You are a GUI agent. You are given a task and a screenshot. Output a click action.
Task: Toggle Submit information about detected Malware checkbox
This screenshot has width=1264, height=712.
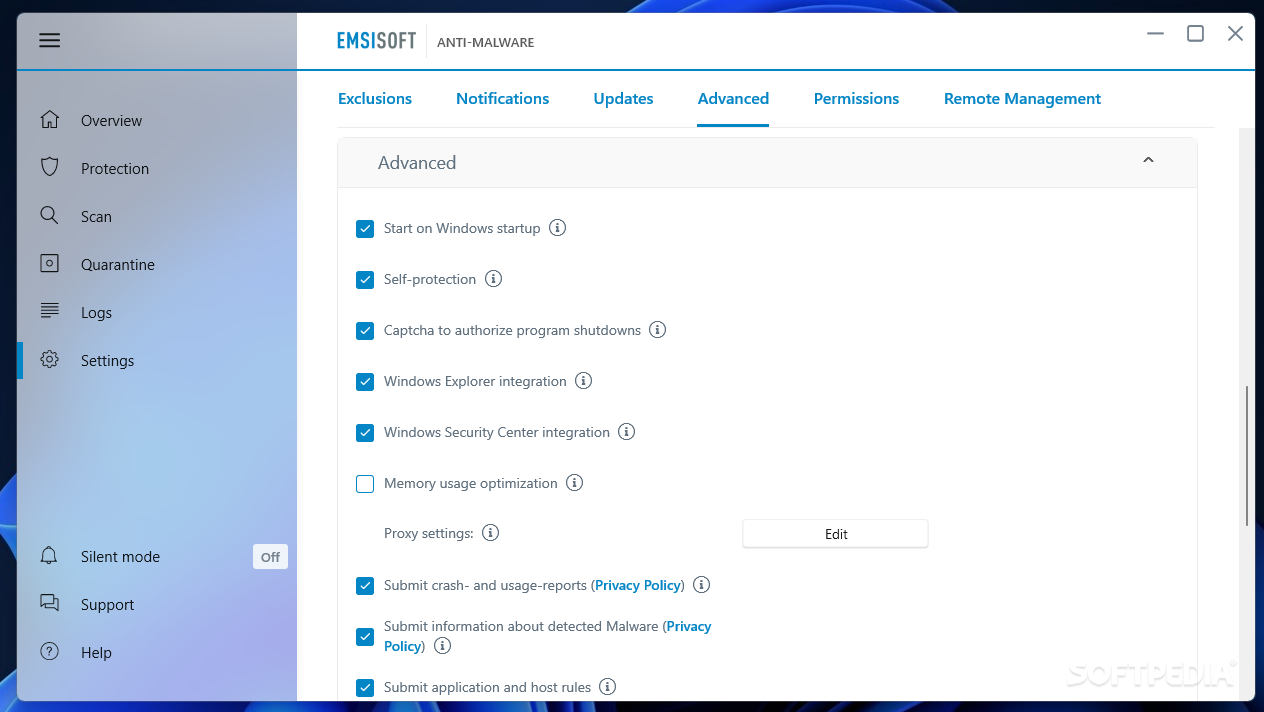coord(365,637)
